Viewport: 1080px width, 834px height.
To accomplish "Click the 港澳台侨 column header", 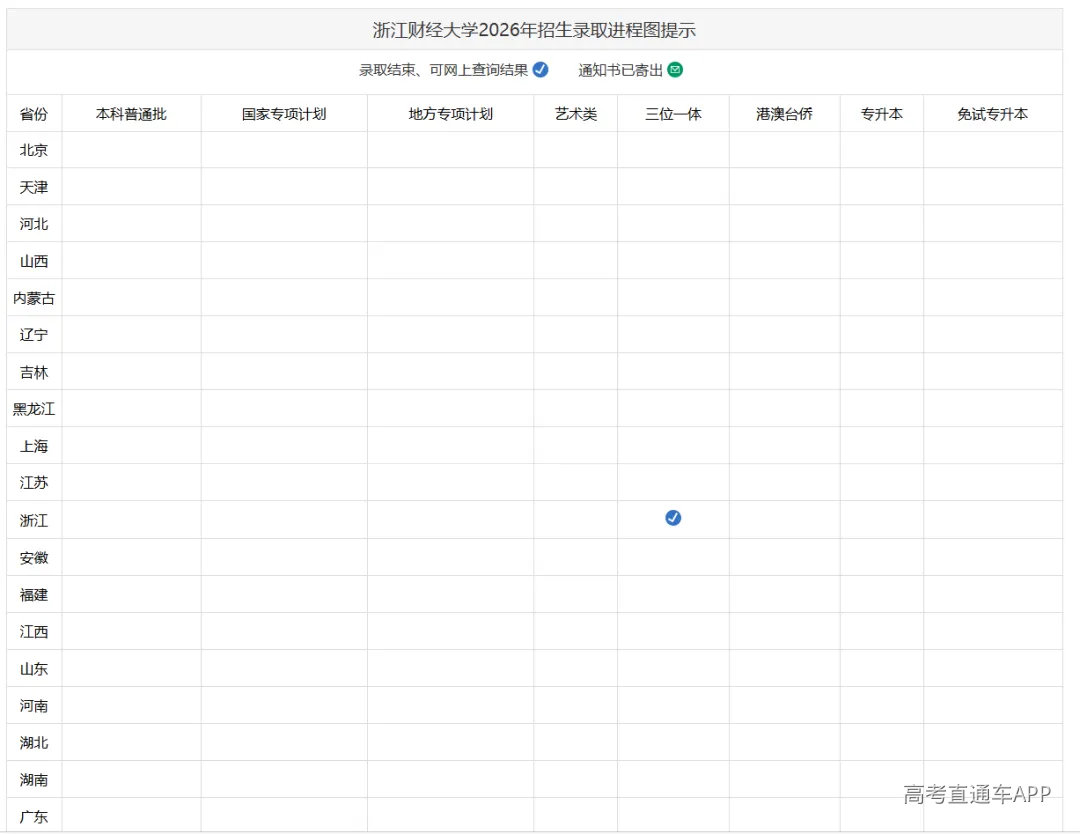I will click(x=784, y=114).
